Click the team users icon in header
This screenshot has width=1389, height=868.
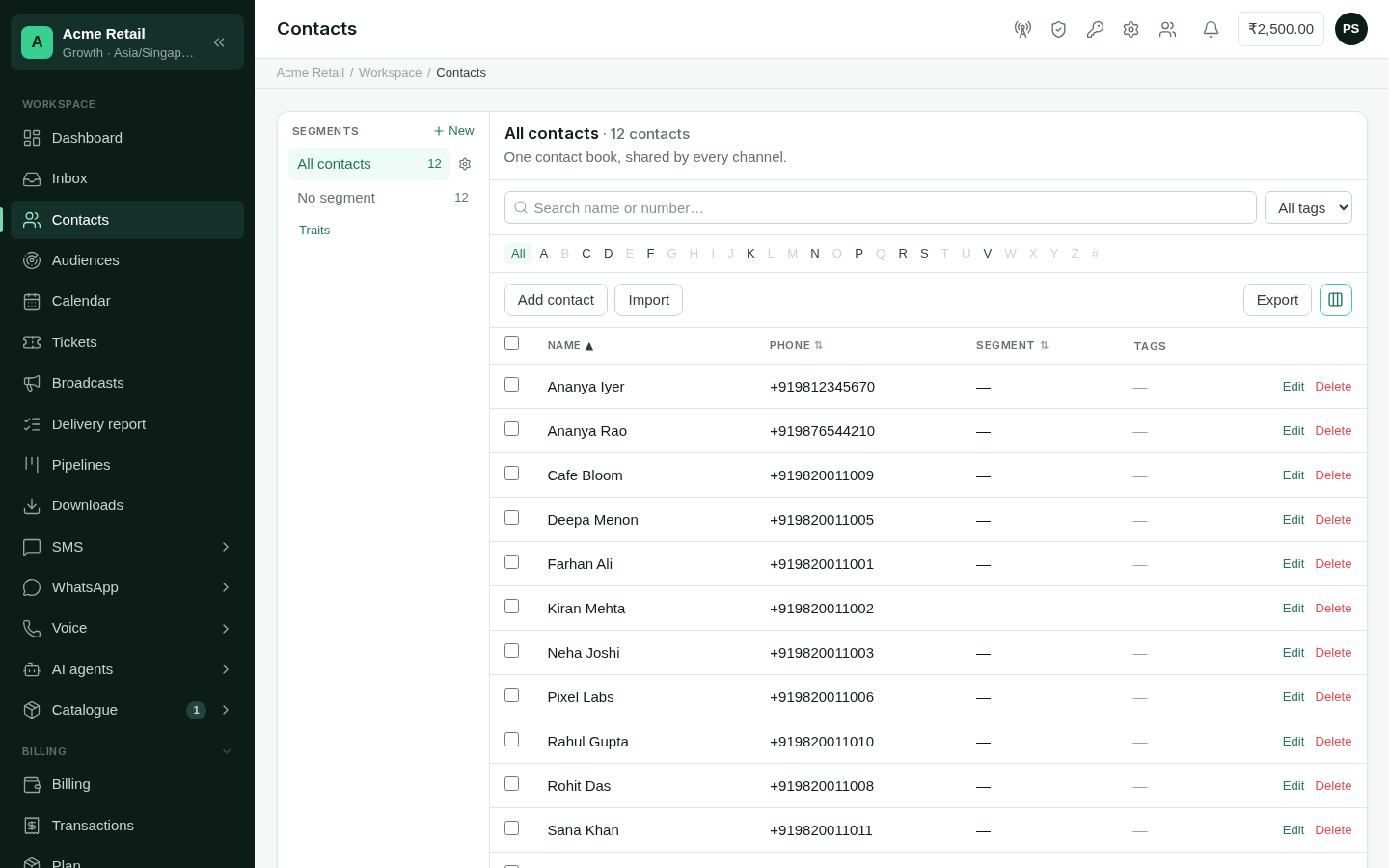(x=1167, y=29)
